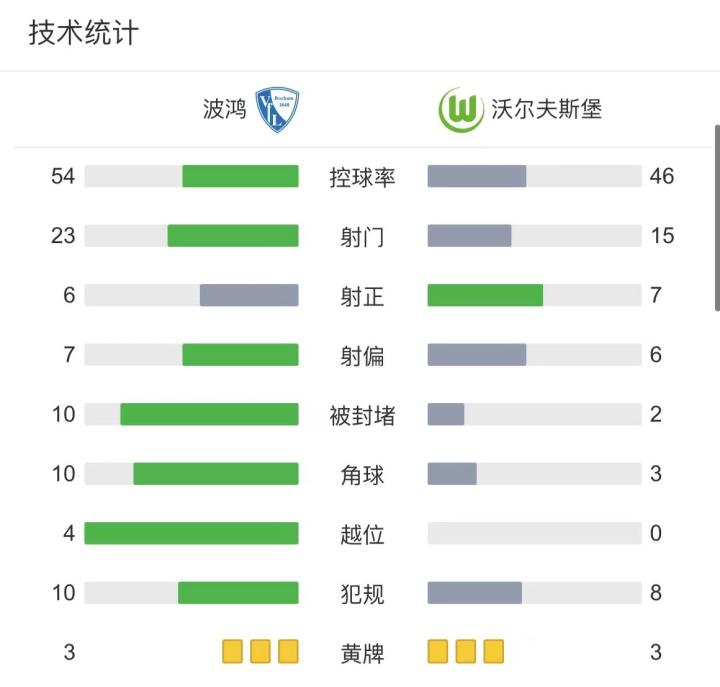Click Wolfsburg's empty 越位 bar
Image resolution: width=720 pixels, height=687 pixels.
534,533
